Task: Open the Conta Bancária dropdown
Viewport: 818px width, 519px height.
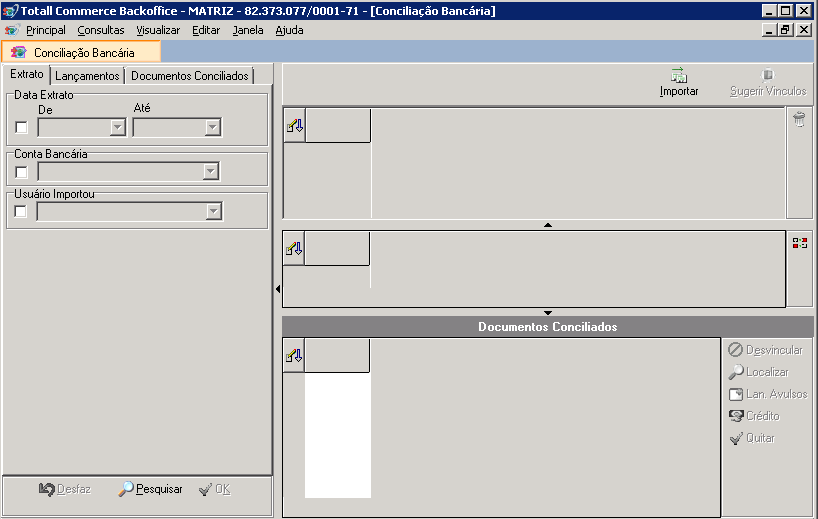Action: 210,171
